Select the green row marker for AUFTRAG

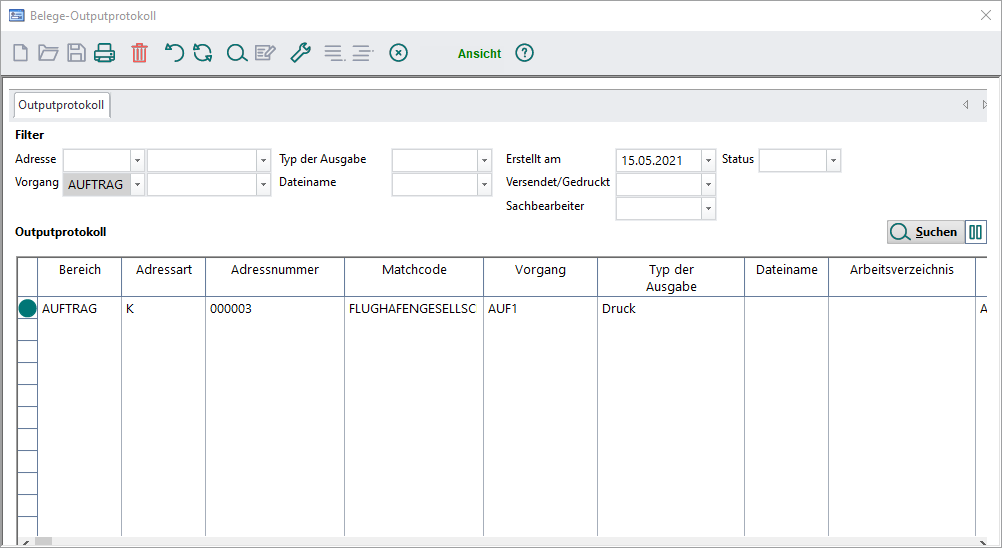pos(28,309)
